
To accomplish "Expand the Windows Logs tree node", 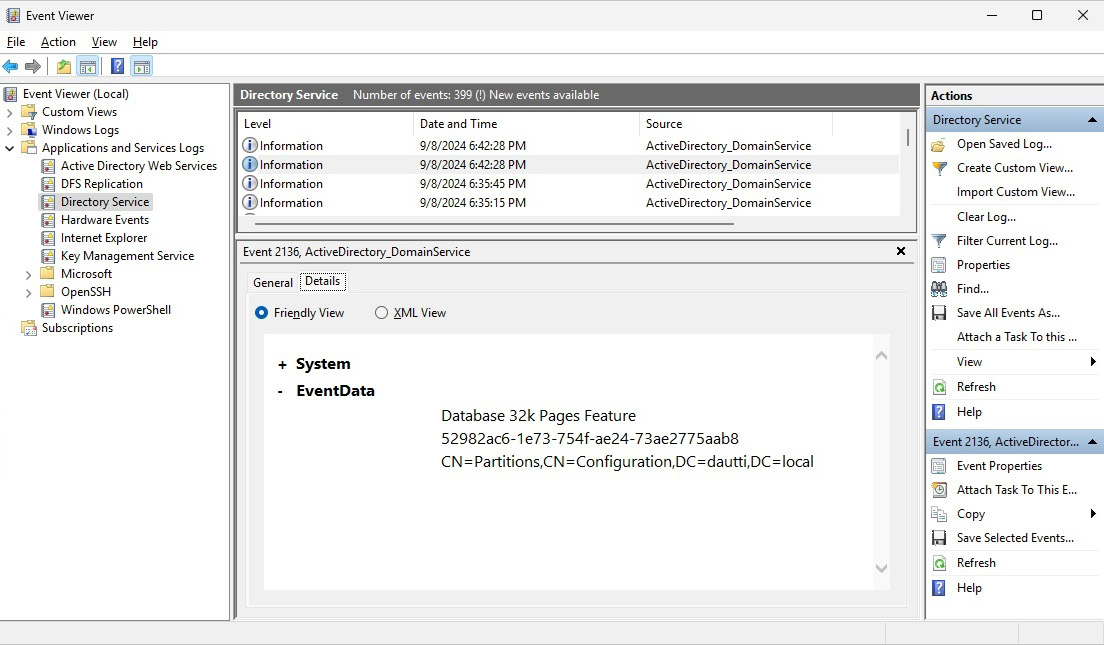I will click(x=10, y=130).
